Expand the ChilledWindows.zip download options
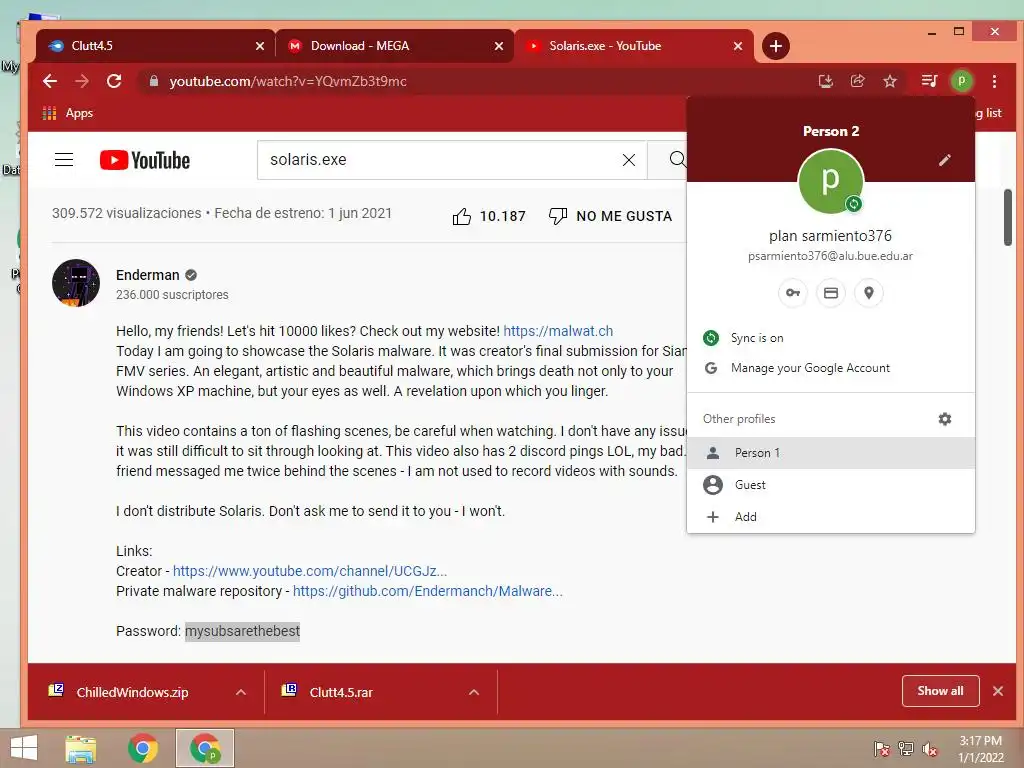Image resolution: width=1024 pixels, height=768 pixels. point(241,692)
